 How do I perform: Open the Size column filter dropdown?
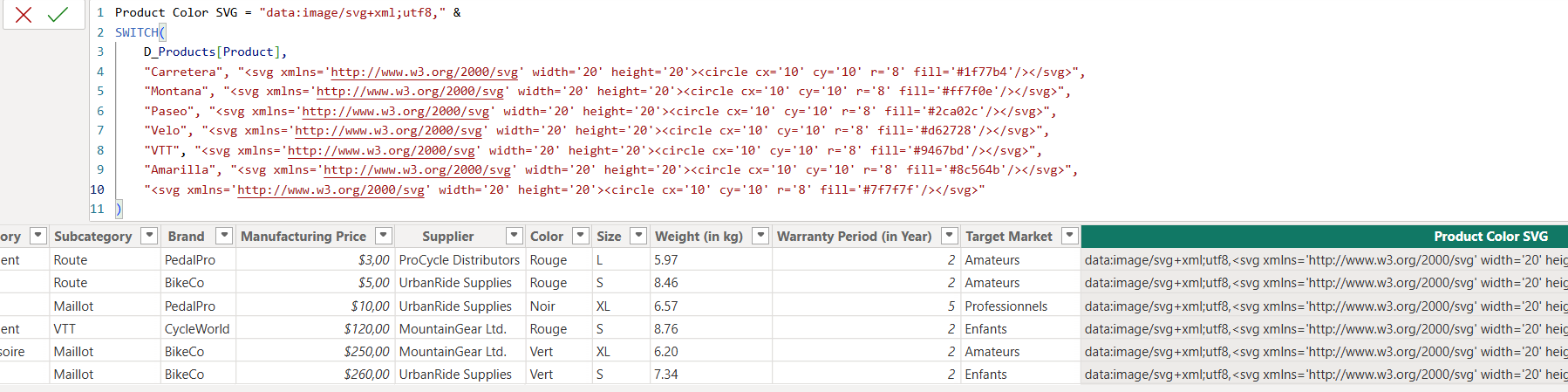pos(638,236)
